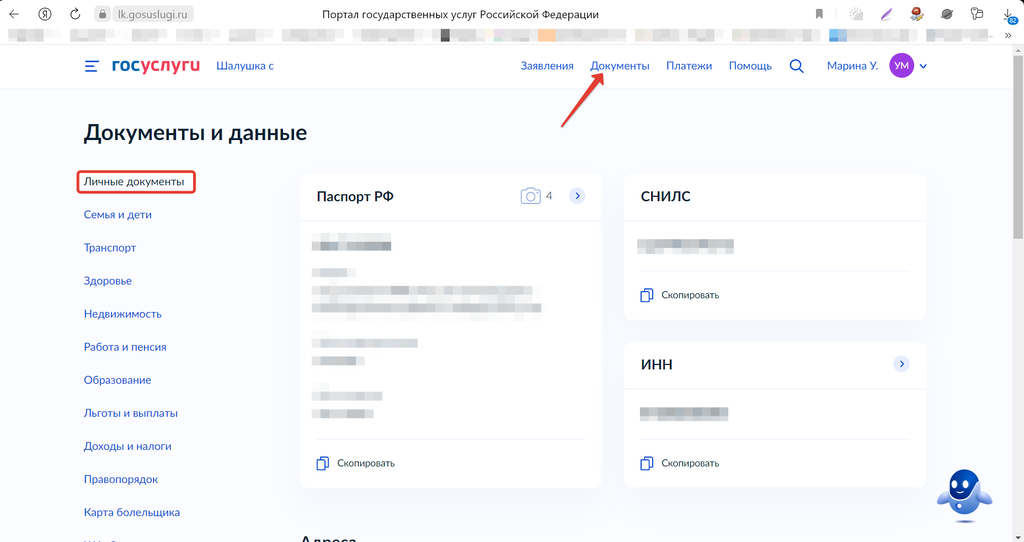
Task: Open Заявления in the top navigation
Action: pyautogui.click(x=547, y=66)
